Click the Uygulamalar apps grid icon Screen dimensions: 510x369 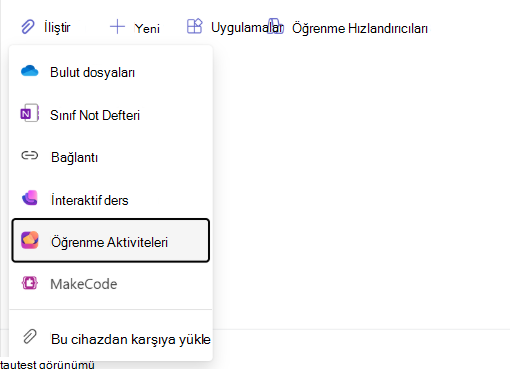tap(194, 26)
